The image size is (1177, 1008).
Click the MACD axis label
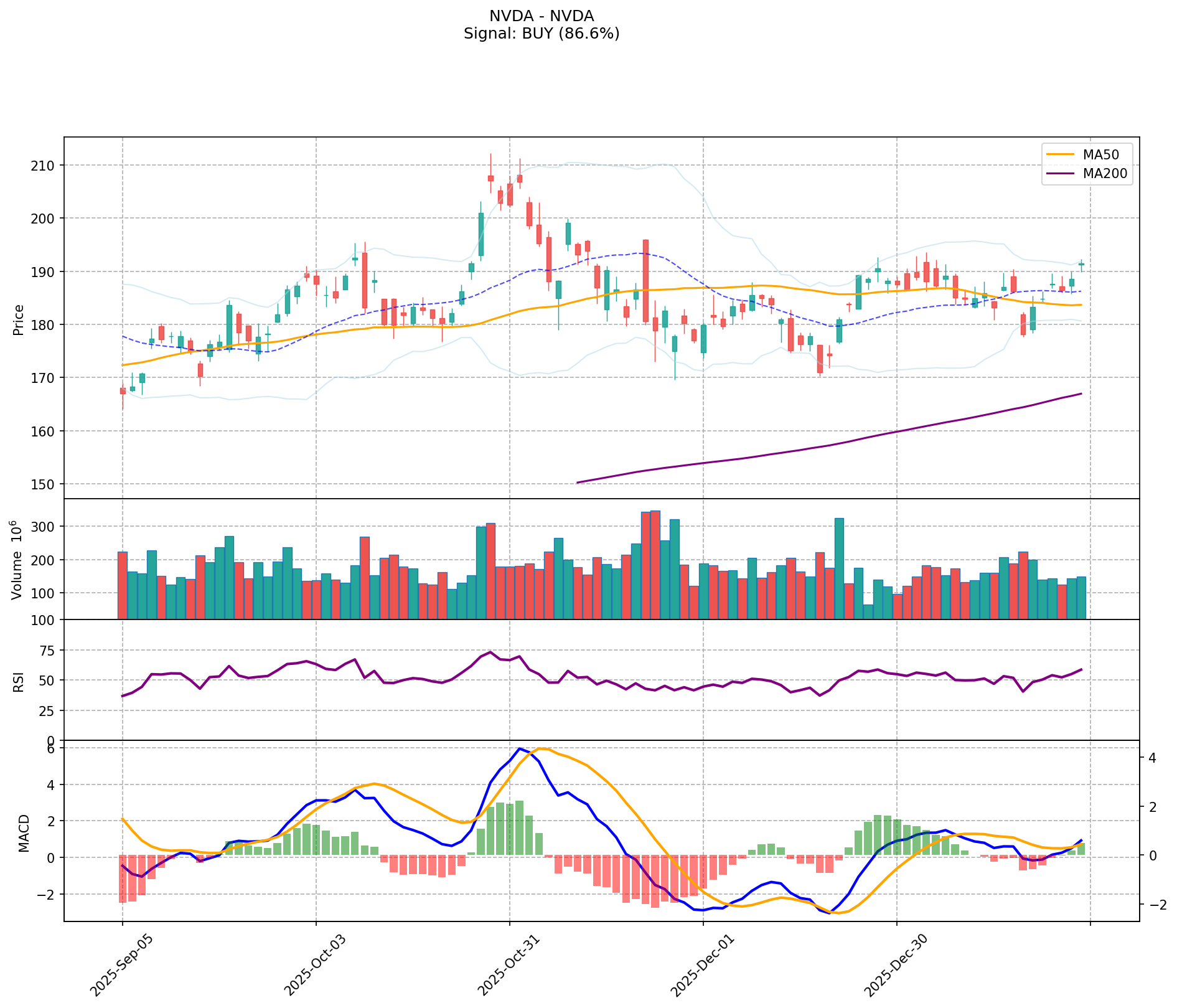pyautogui.click(x=24, y=832)
